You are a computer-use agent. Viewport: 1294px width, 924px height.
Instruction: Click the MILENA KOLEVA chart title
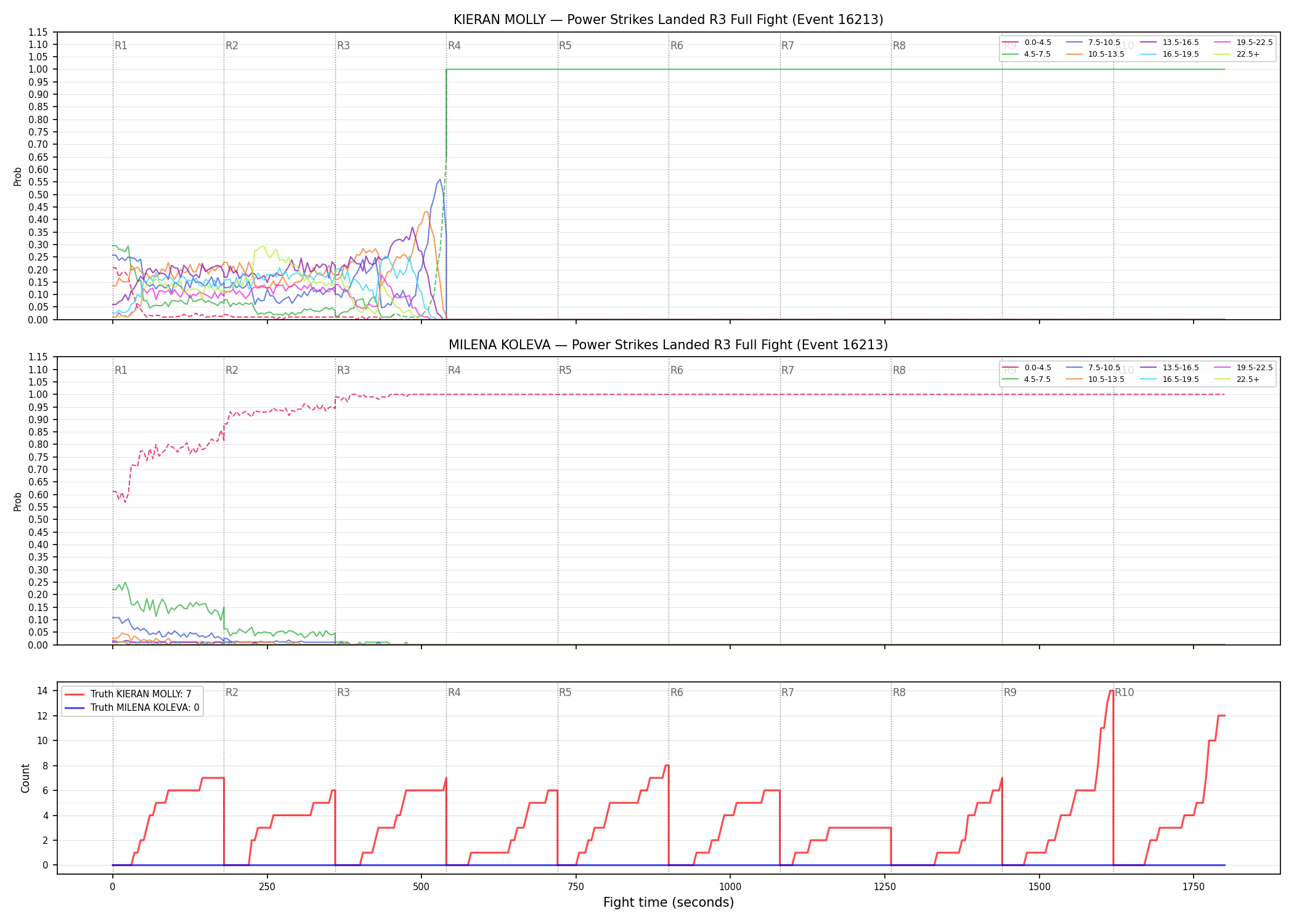(x=668, y=345)
